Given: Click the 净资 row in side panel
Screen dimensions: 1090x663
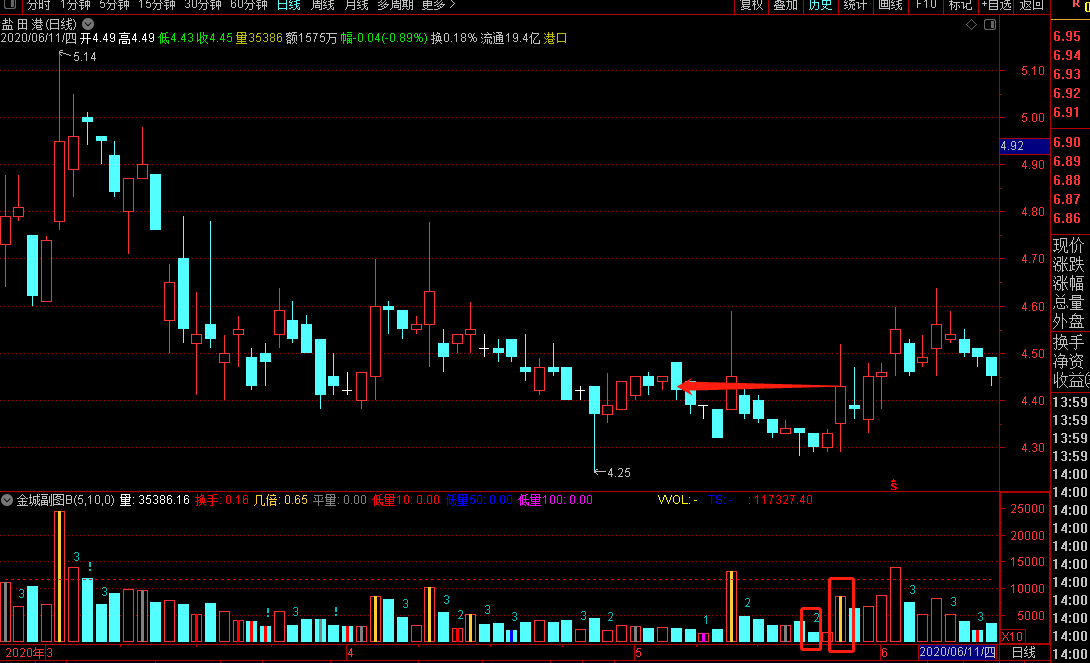Looking at the screenshot, I should (x=1068, y=361).
